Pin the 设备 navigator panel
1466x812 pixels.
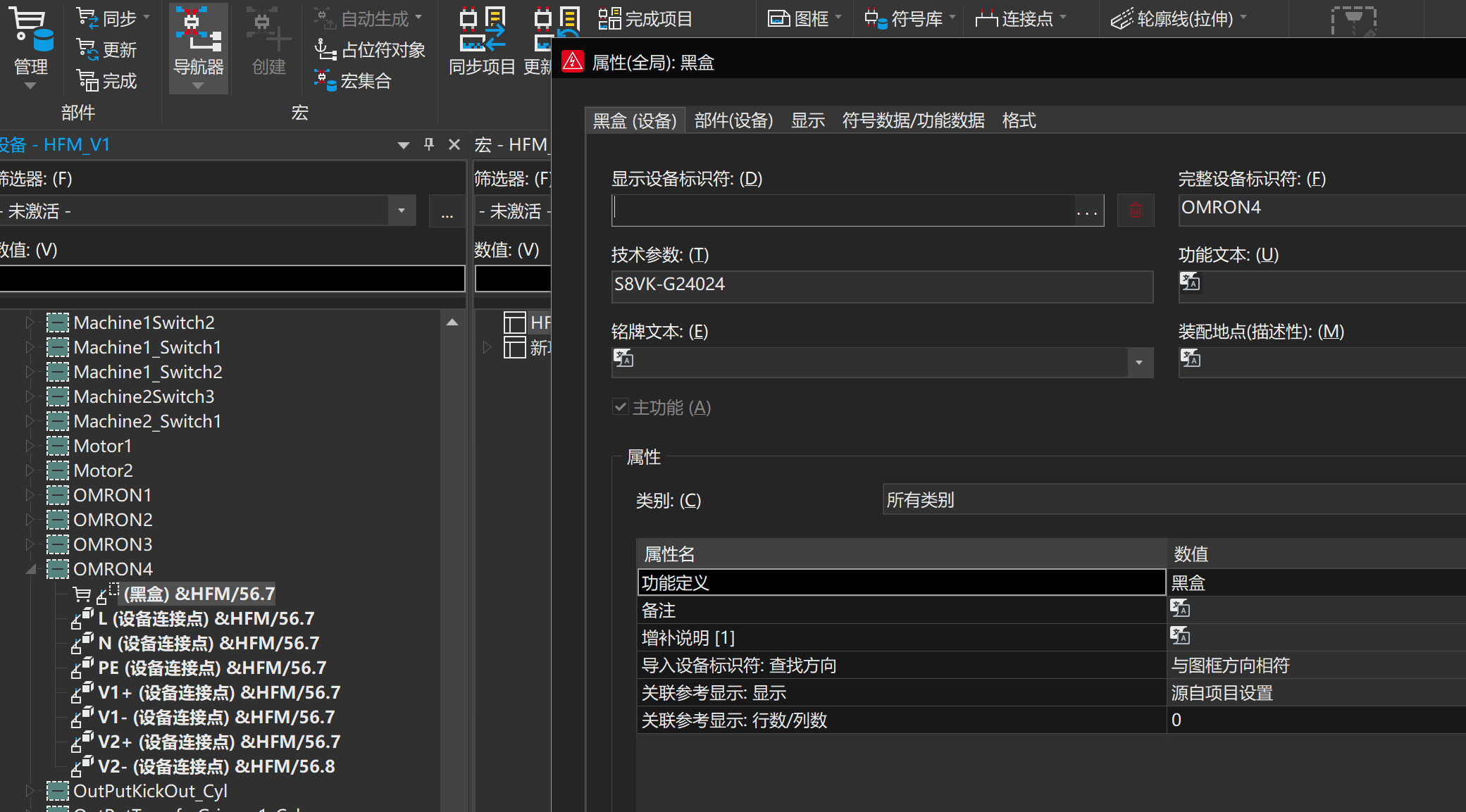(429, 144)
